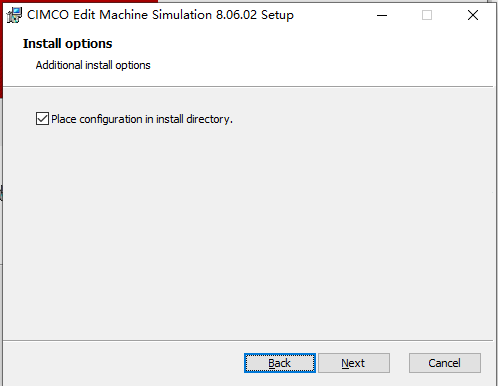Viewport: 498px width, 386px height.
Task: Click the underlined N on the Next button
Action: (x=345, y=363)
